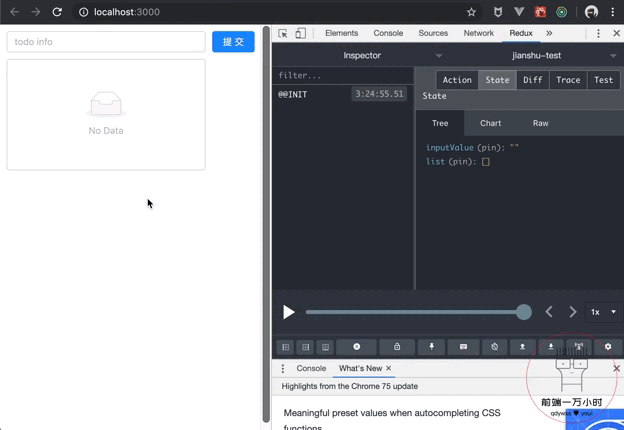This screenshot has height=430, width=624.
Task: Open the Chrome profile avatar
Action: [591, 12]
